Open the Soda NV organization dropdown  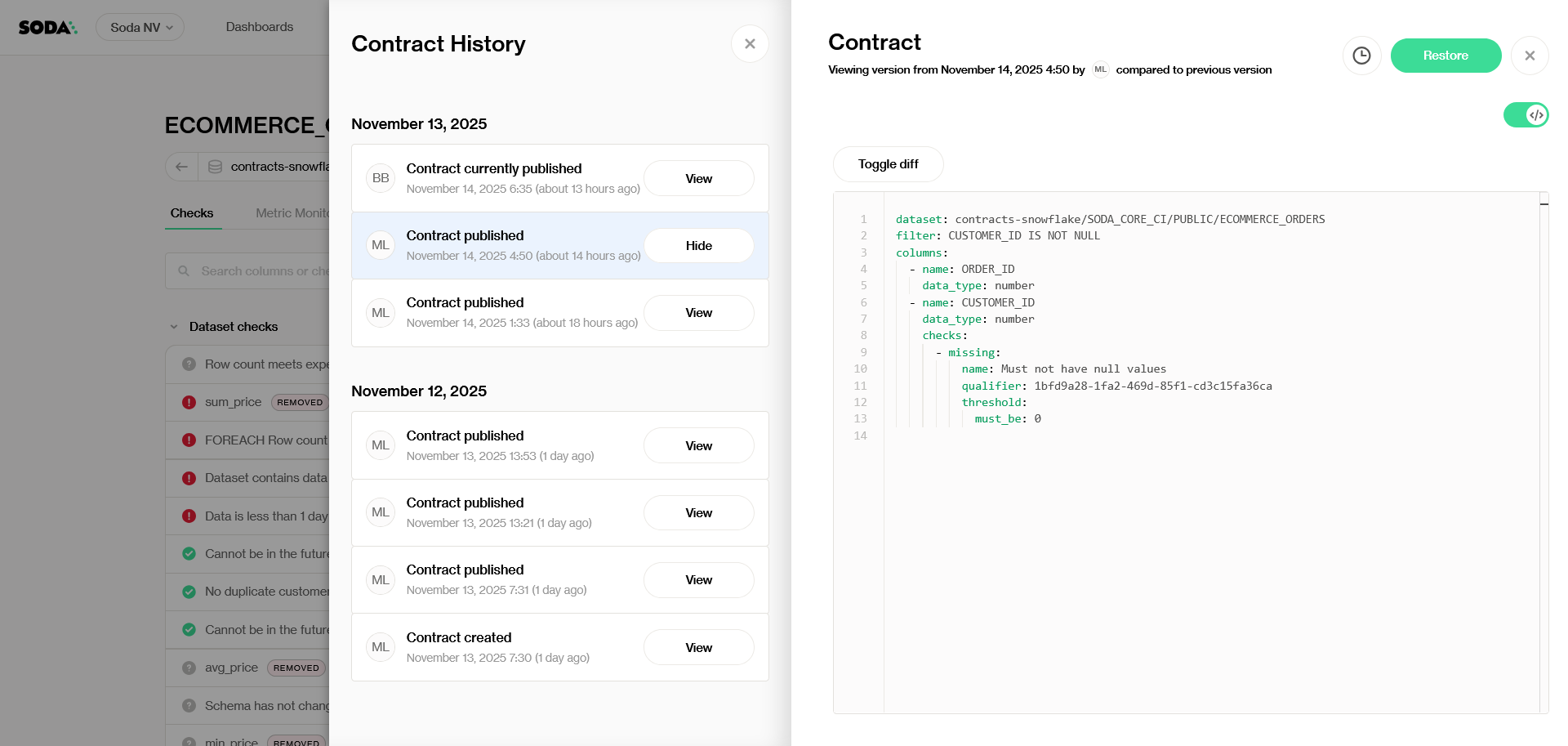click(x=140, y=28)
